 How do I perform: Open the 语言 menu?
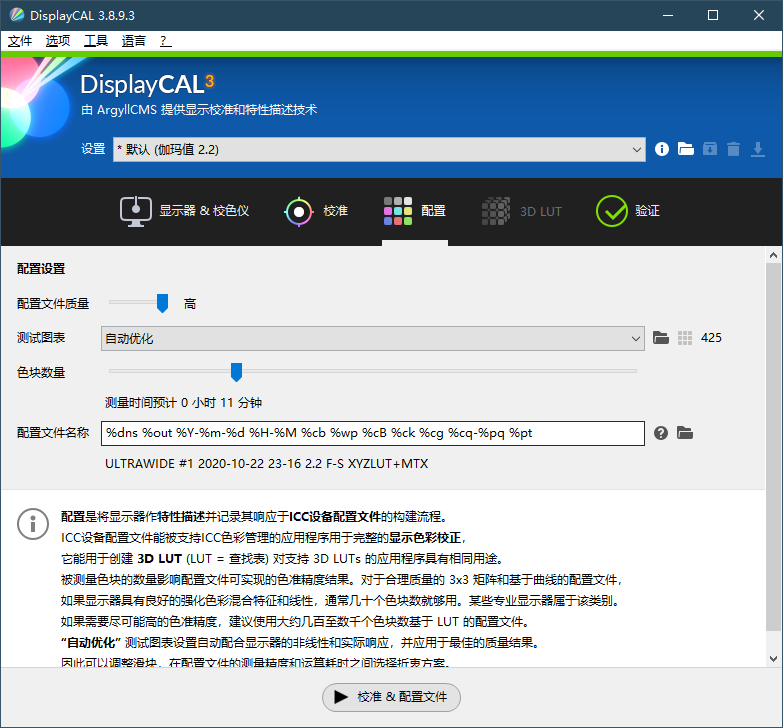[x=134, y=41]
